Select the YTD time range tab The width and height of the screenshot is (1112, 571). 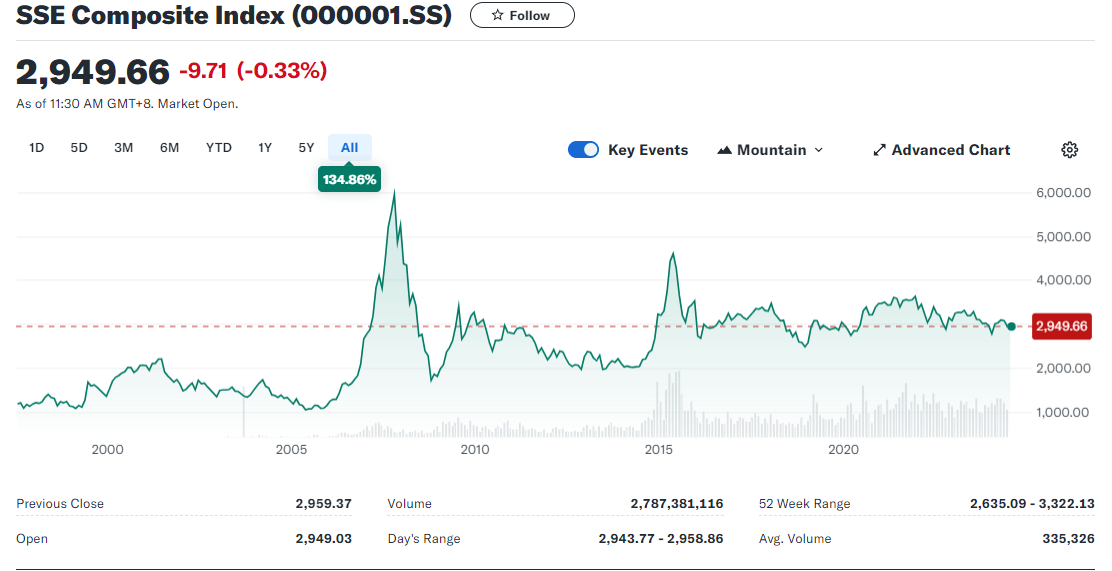tap(218, 148)
